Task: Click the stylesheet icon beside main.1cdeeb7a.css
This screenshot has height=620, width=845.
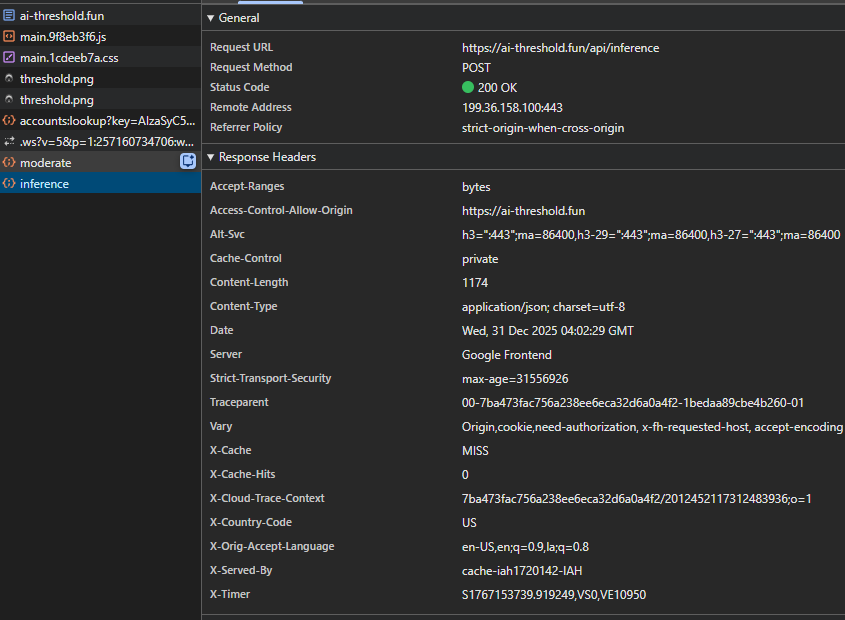Action: (x=9, y=57)
